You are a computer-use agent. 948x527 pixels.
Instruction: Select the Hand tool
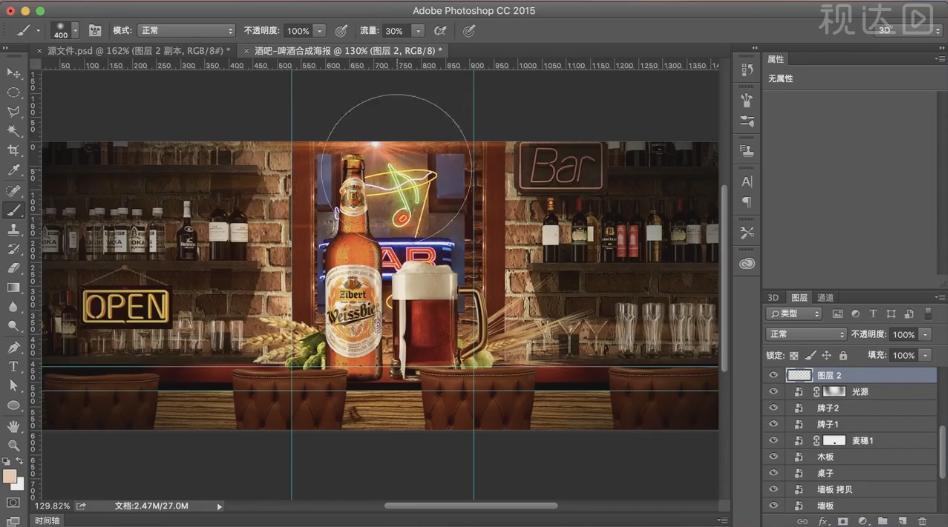click(x=13, y=427)
